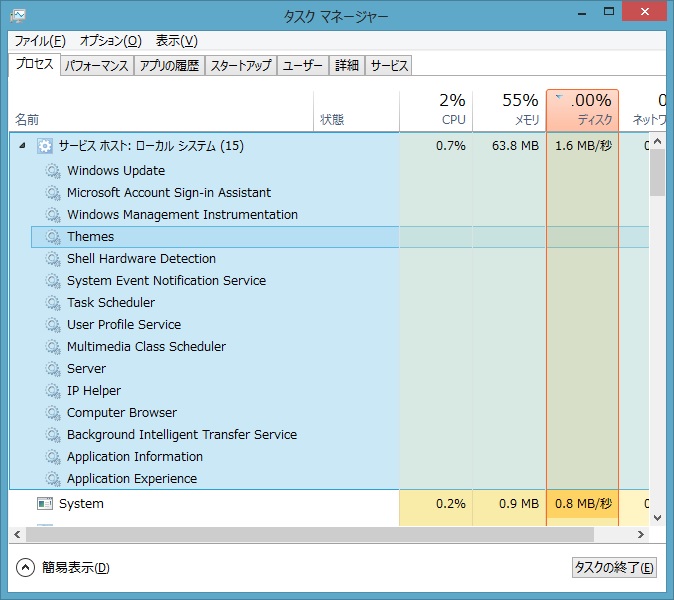The image size is (674, 600).
Task: Minimize the Task Manager window
Action: point(582,12)
